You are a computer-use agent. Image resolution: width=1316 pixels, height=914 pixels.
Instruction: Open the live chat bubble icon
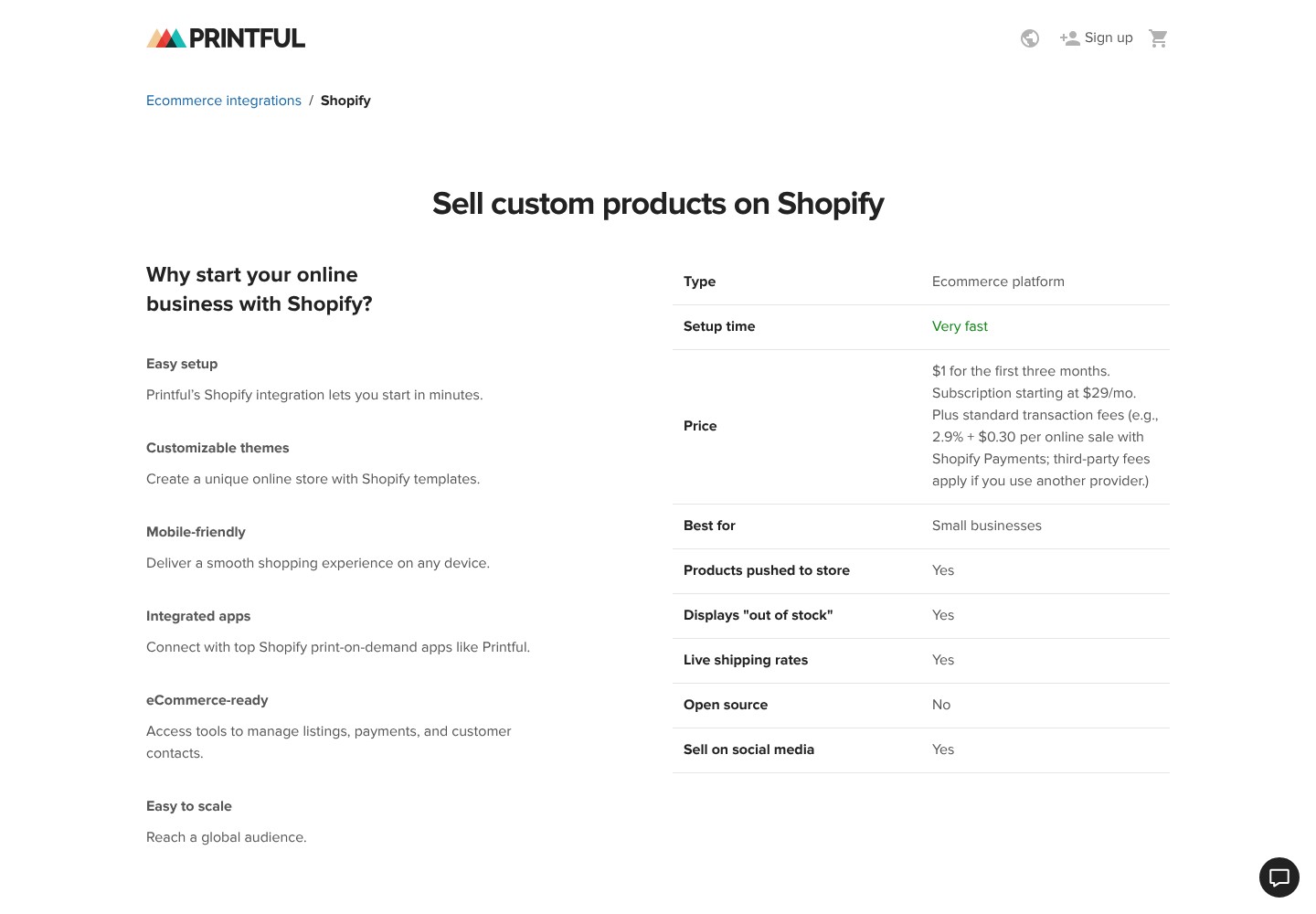pyautogui.click(x=1279, y=877)
